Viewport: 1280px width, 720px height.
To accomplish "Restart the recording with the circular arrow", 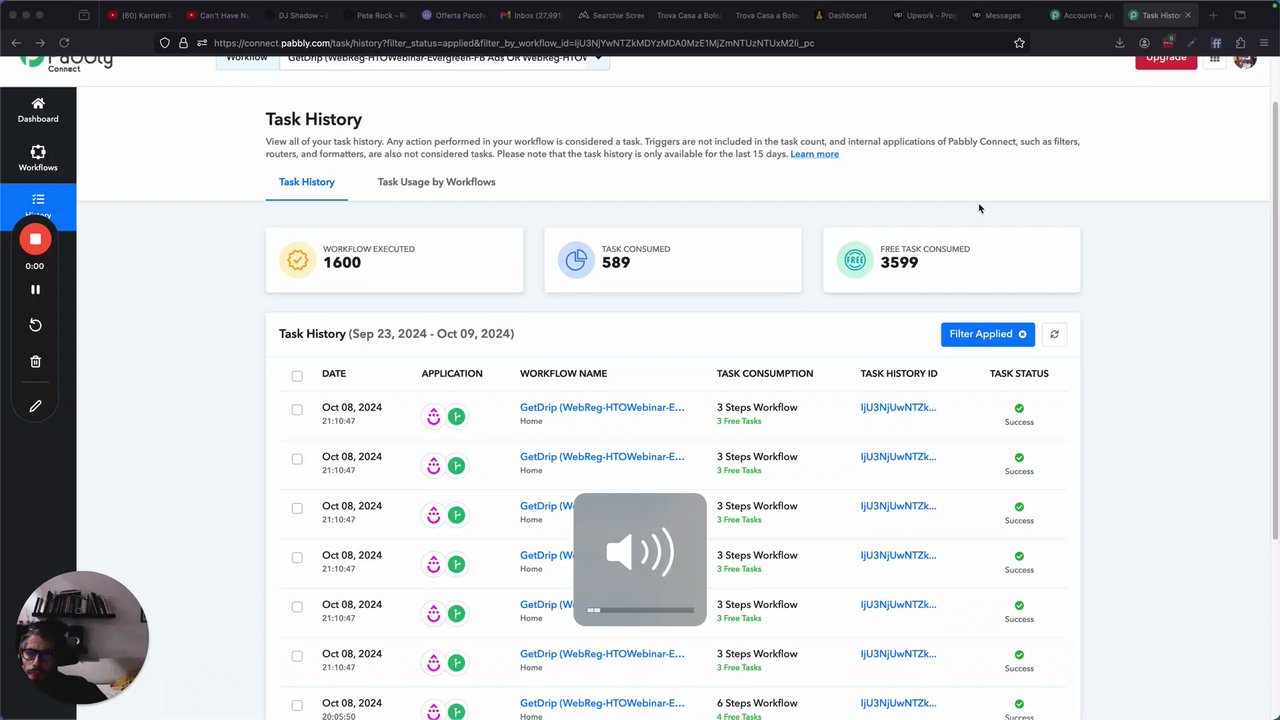I will tap(35, 325).
